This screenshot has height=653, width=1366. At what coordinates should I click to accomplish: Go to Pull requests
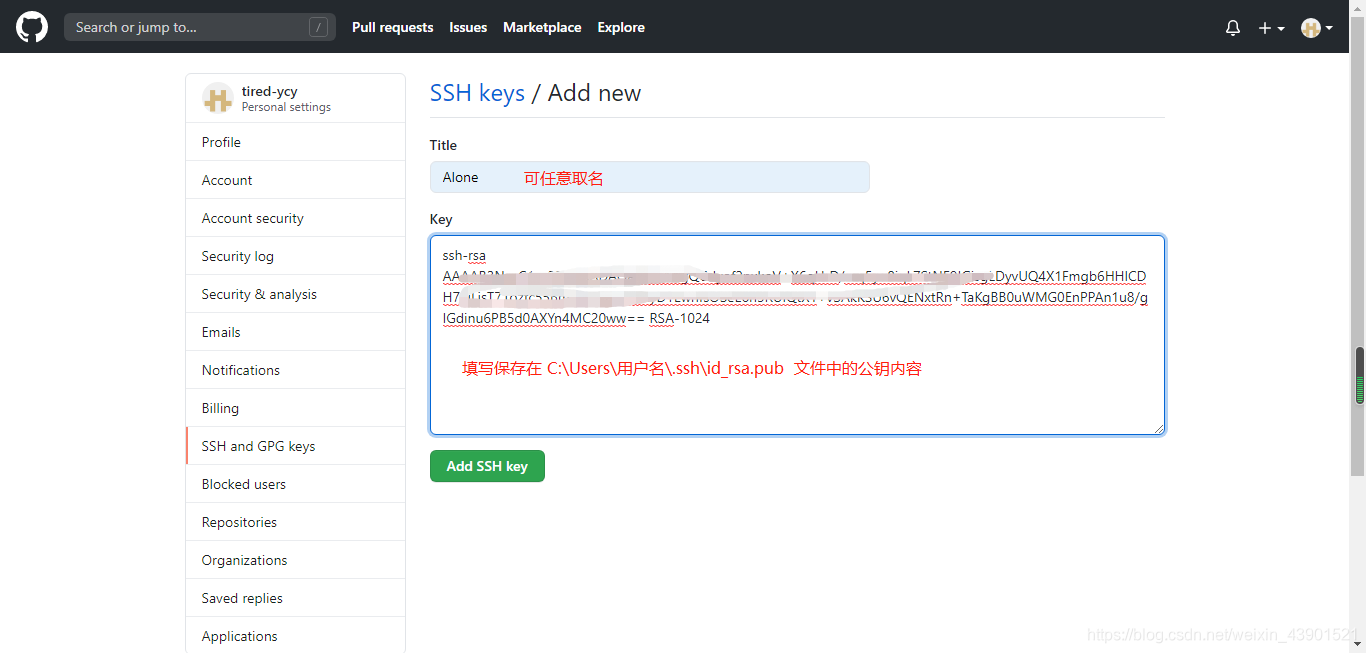pyautogui.click(x=393, y=27)
